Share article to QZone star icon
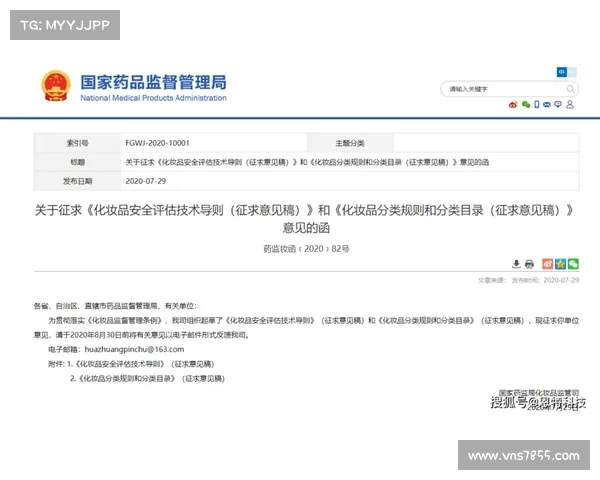This screenshot has width=600, height=480. [561, 264]
